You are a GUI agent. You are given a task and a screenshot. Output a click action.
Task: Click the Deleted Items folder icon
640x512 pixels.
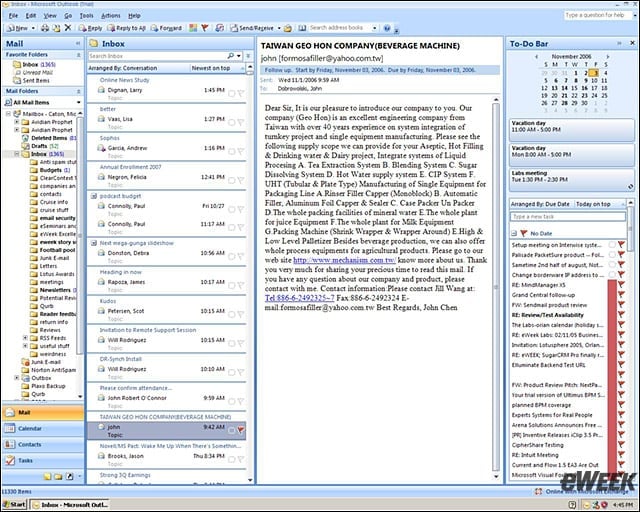pos(25,138)
